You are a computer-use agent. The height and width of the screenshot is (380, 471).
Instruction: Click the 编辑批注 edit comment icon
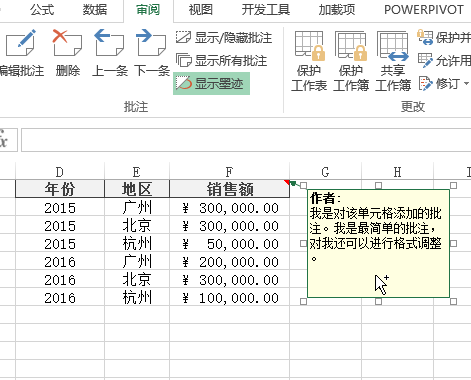[x=21, y=43]
